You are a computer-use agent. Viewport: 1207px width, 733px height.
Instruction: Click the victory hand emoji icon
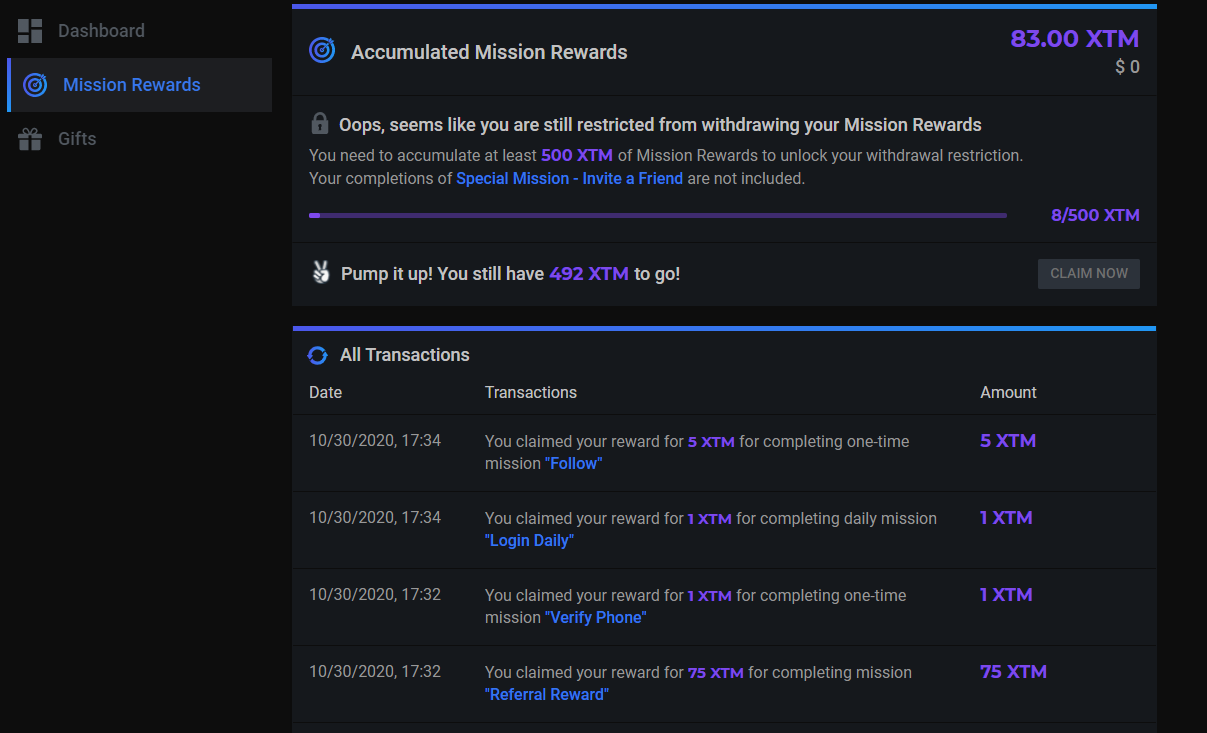321,272
